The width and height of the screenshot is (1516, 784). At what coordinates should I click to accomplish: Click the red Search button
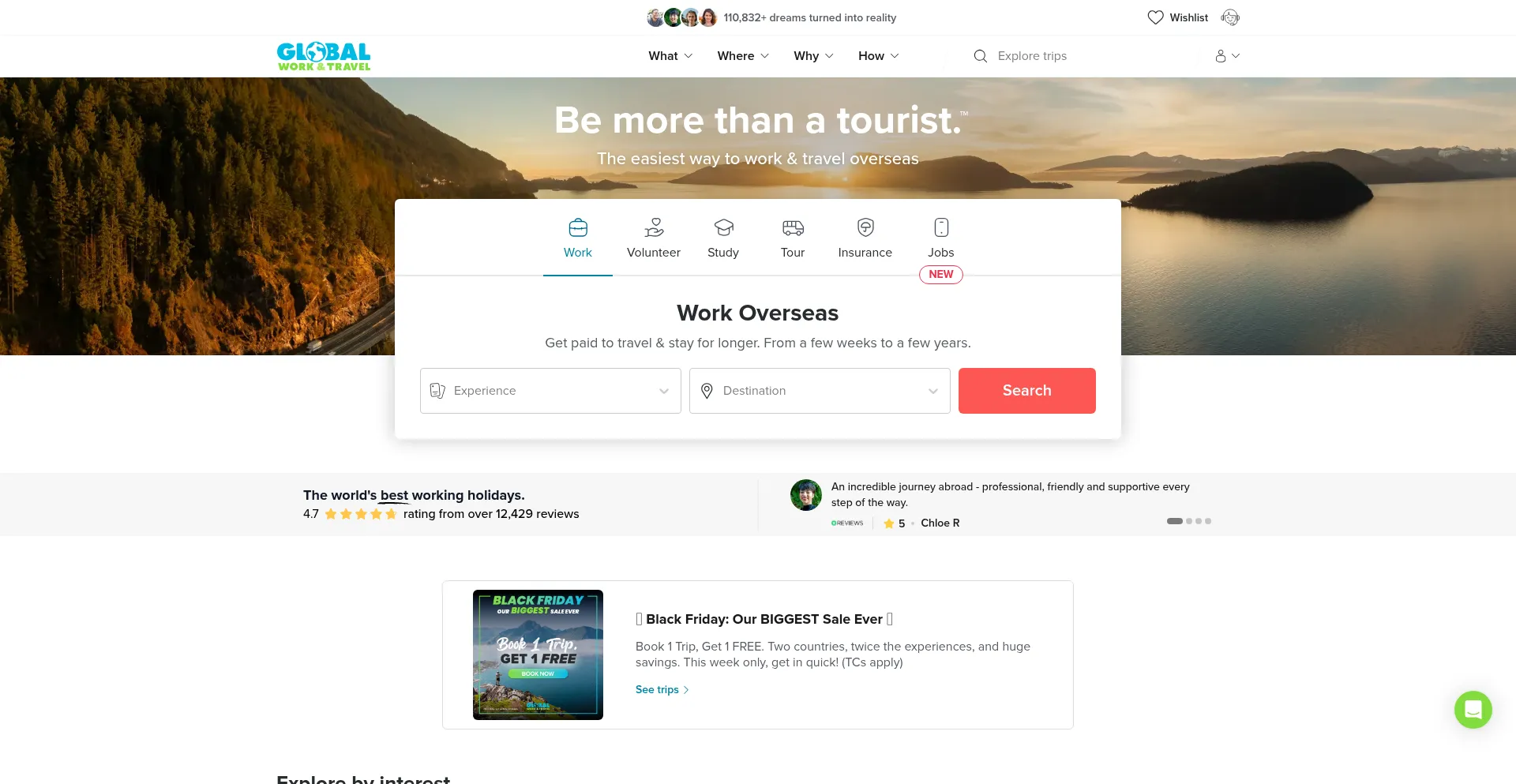coord(1027,391)
